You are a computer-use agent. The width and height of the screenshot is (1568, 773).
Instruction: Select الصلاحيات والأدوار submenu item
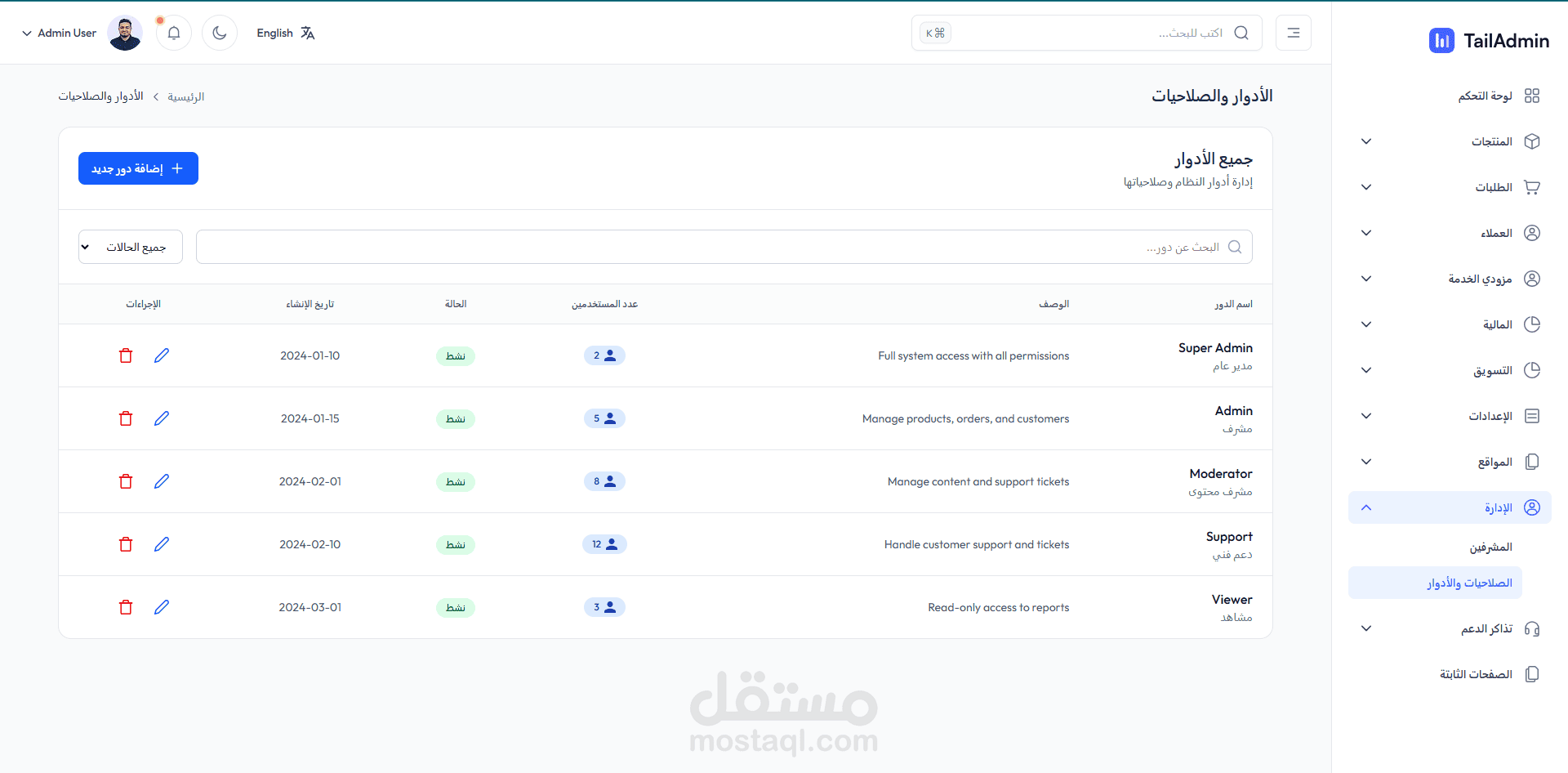click(1436, 583)
